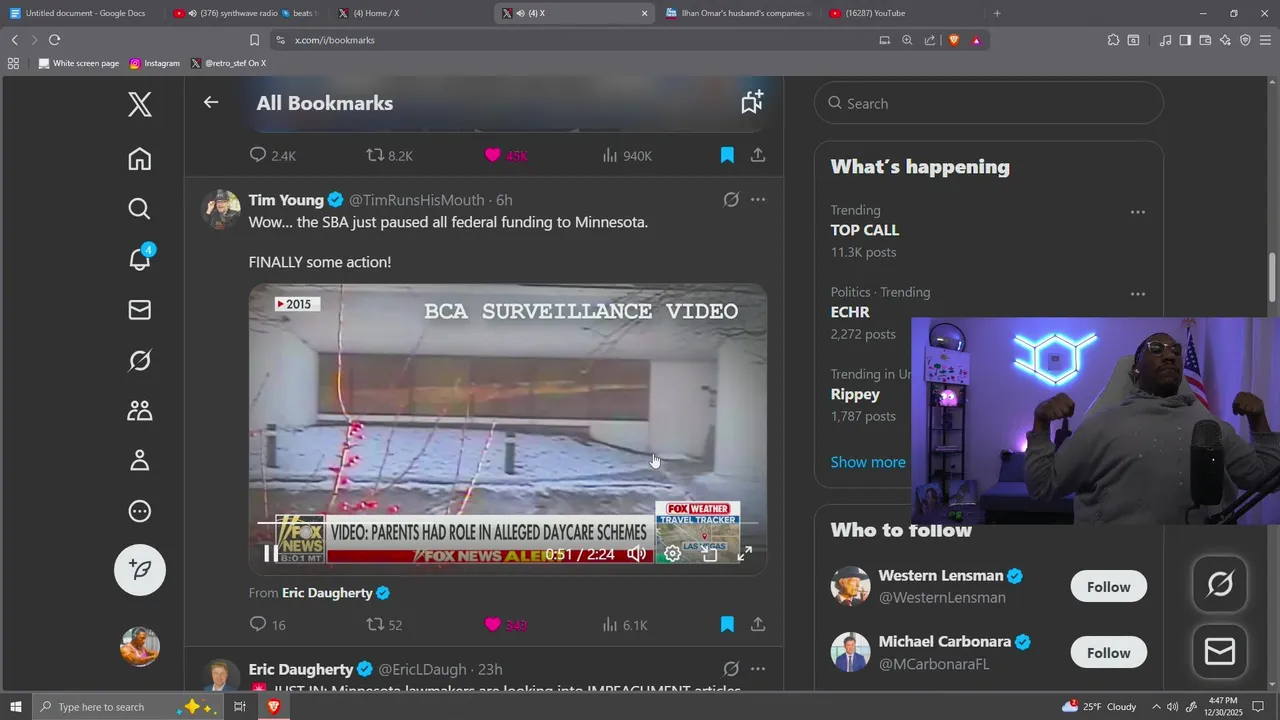Share Tim Young's post
Image resolution: width=1280 pixels, height=720 pixels.
(x=758, y=624)
